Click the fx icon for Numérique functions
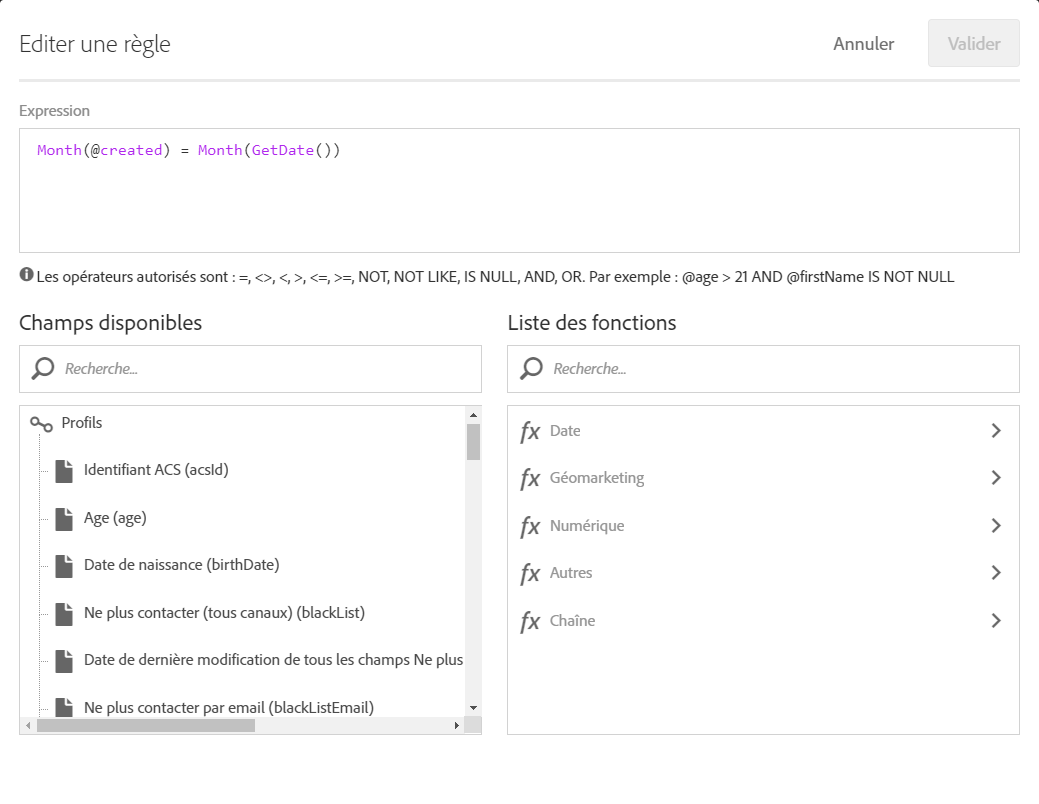The height and width of the screenshot is (804, 1039). point(530,526)
